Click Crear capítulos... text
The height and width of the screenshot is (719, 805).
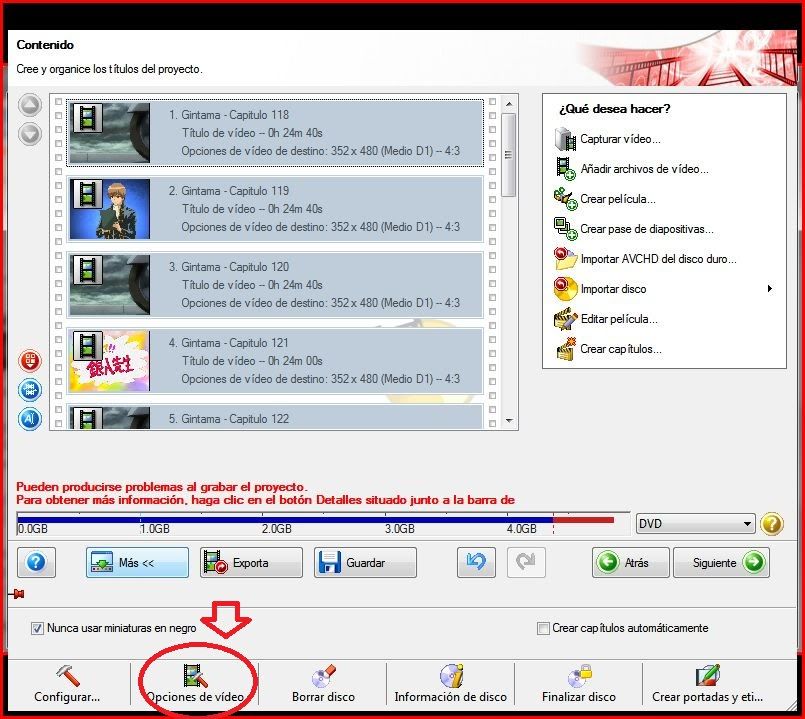(x=621, y=349)
